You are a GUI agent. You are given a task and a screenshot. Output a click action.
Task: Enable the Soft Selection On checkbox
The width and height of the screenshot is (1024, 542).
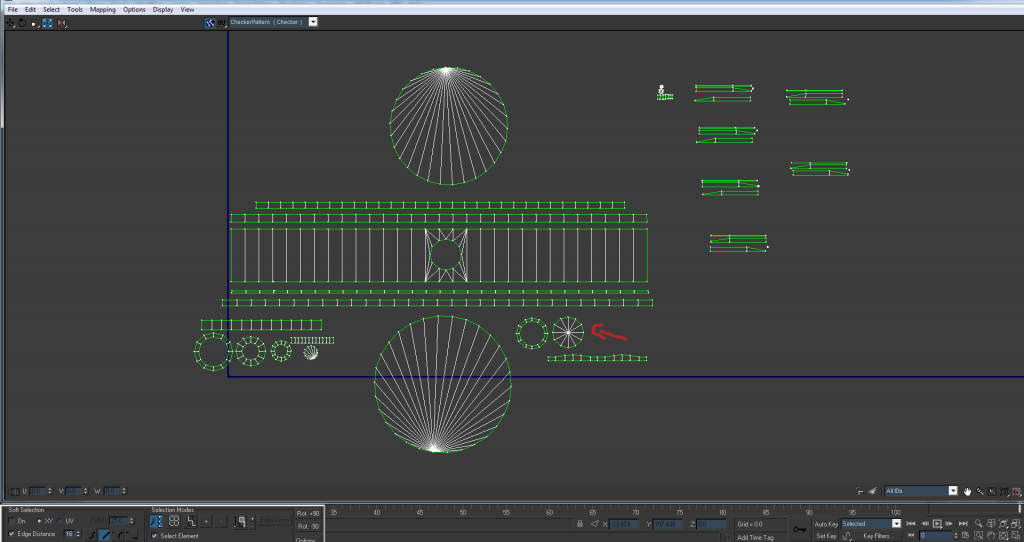pos(12,521)
